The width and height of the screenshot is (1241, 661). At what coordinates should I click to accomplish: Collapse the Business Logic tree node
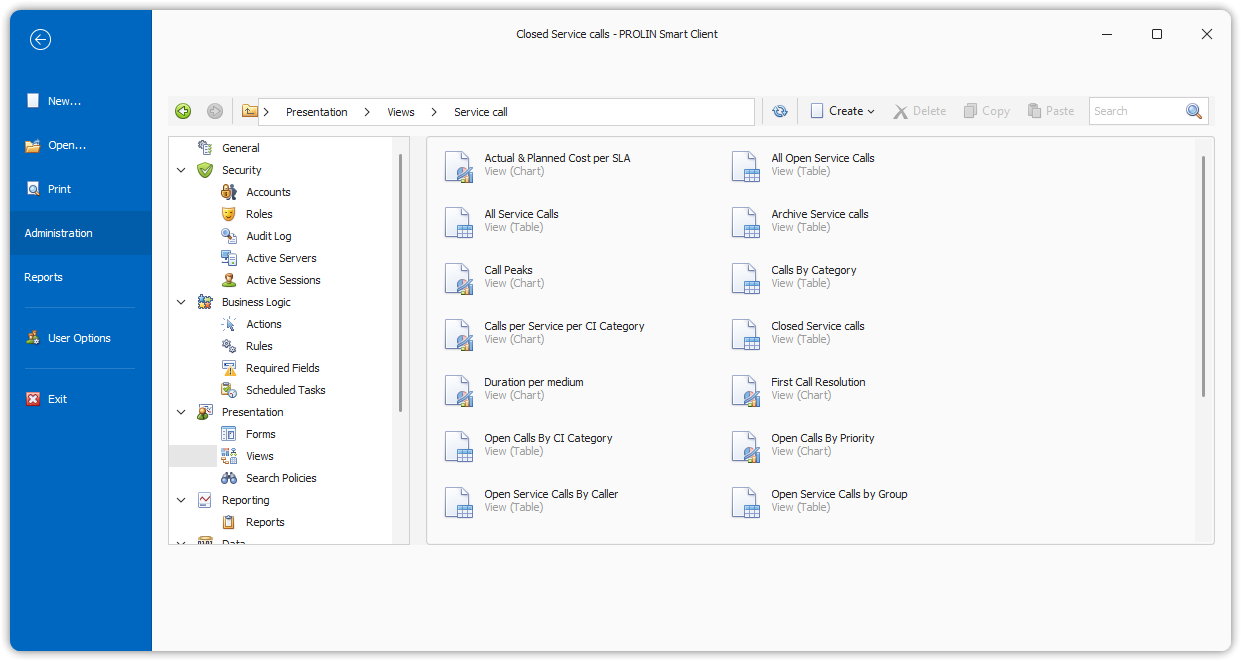pyautogui.click(x=181, y=302)
